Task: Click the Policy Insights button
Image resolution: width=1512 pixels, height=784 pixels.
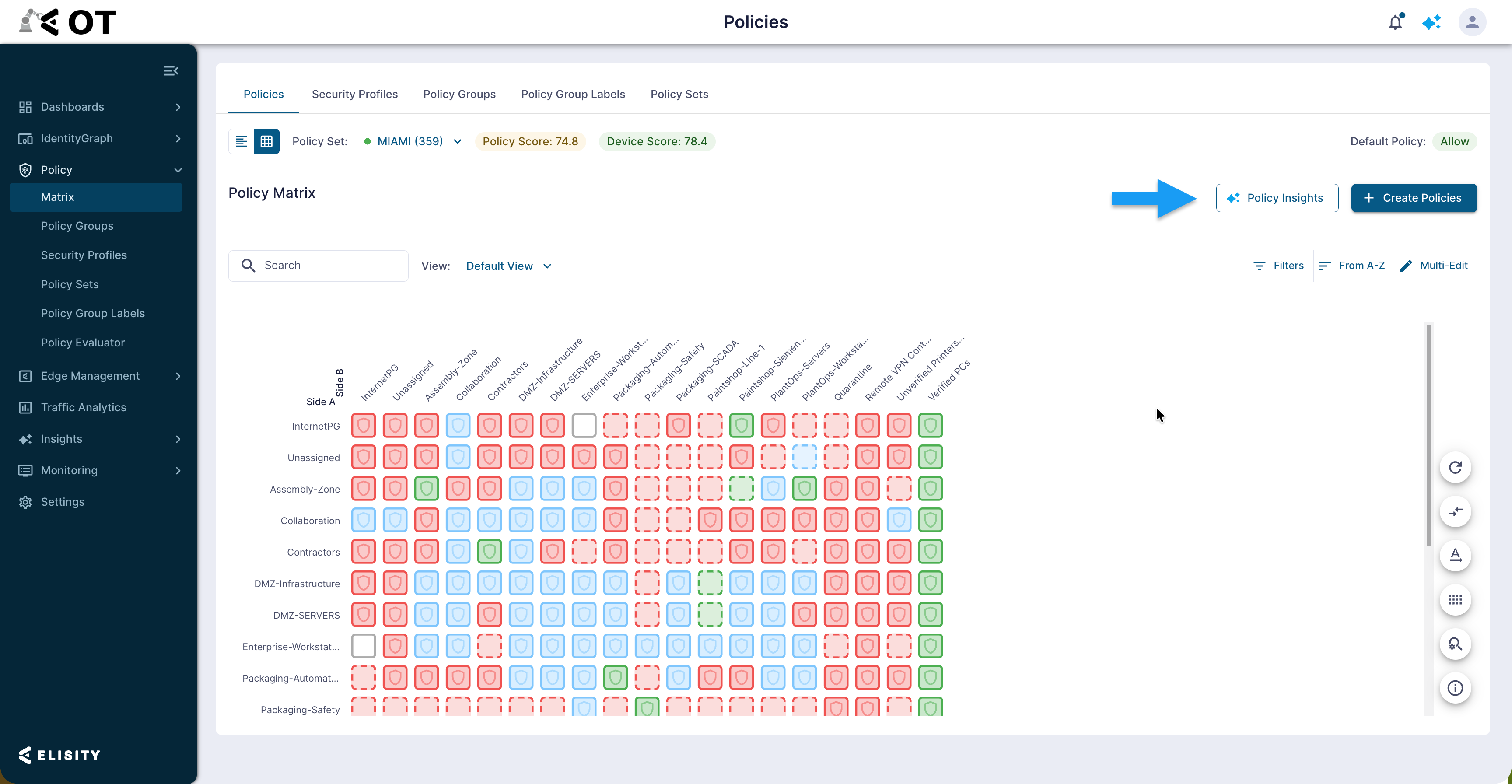Action: [x=1277, y=198]
